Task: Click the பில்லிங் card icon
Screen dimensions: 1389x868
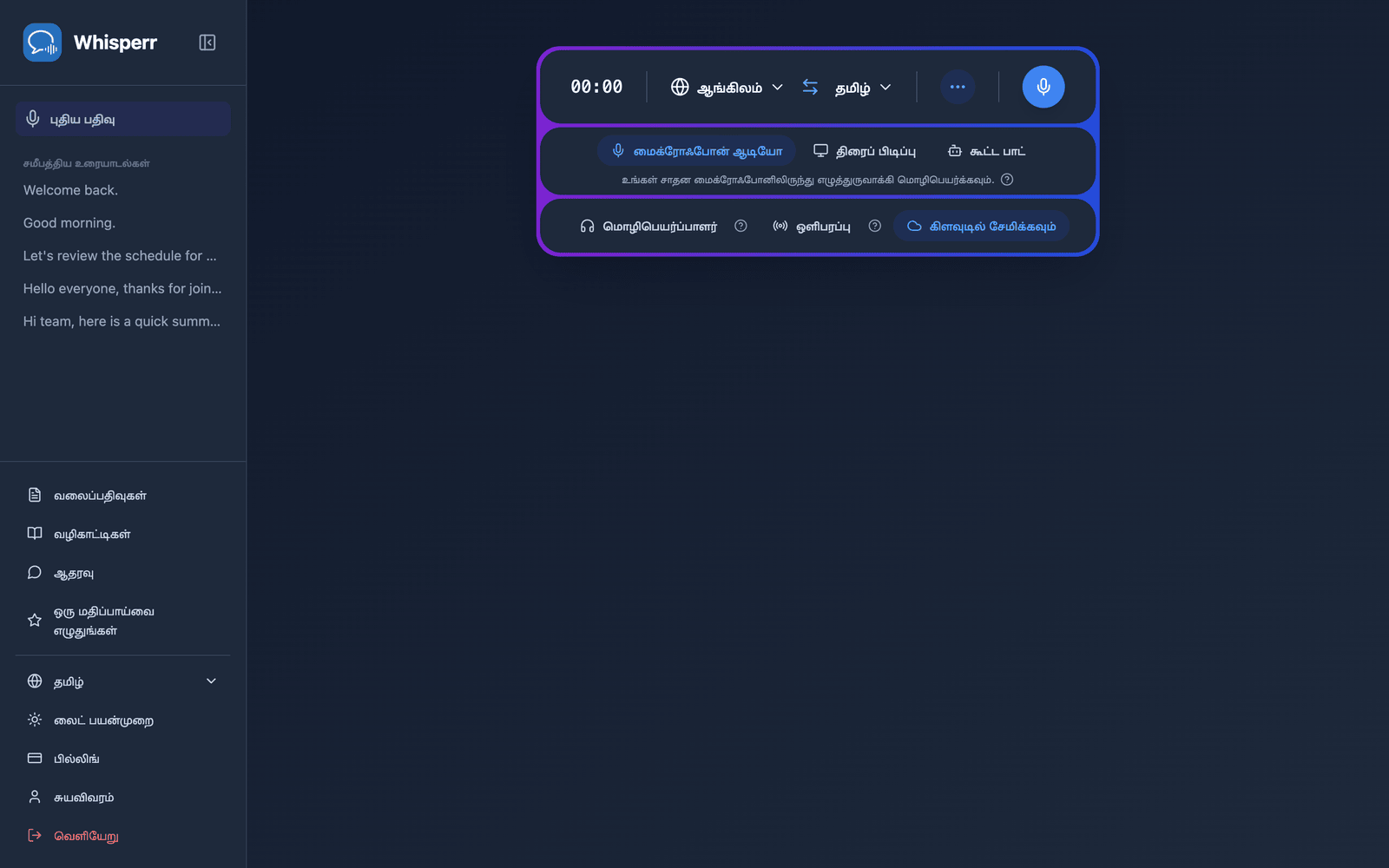Action: tap(35, 758)
